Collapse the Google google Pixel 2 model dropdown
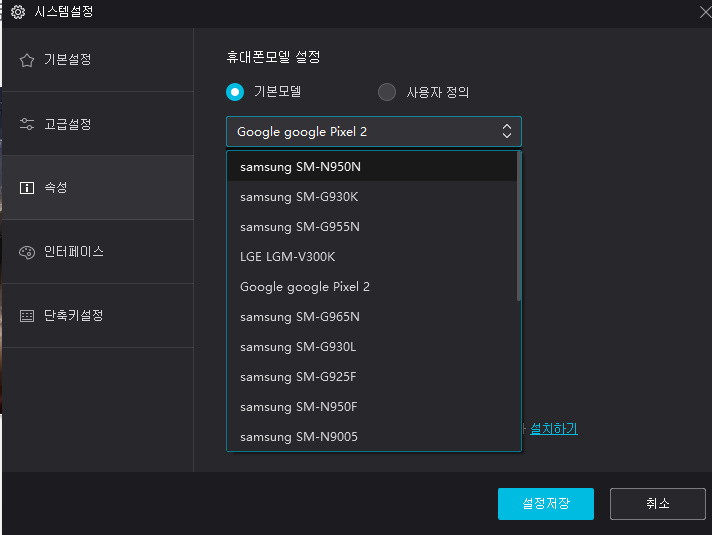Image resolution: width=712 pixels, height=535 pixels. [374, 132]
